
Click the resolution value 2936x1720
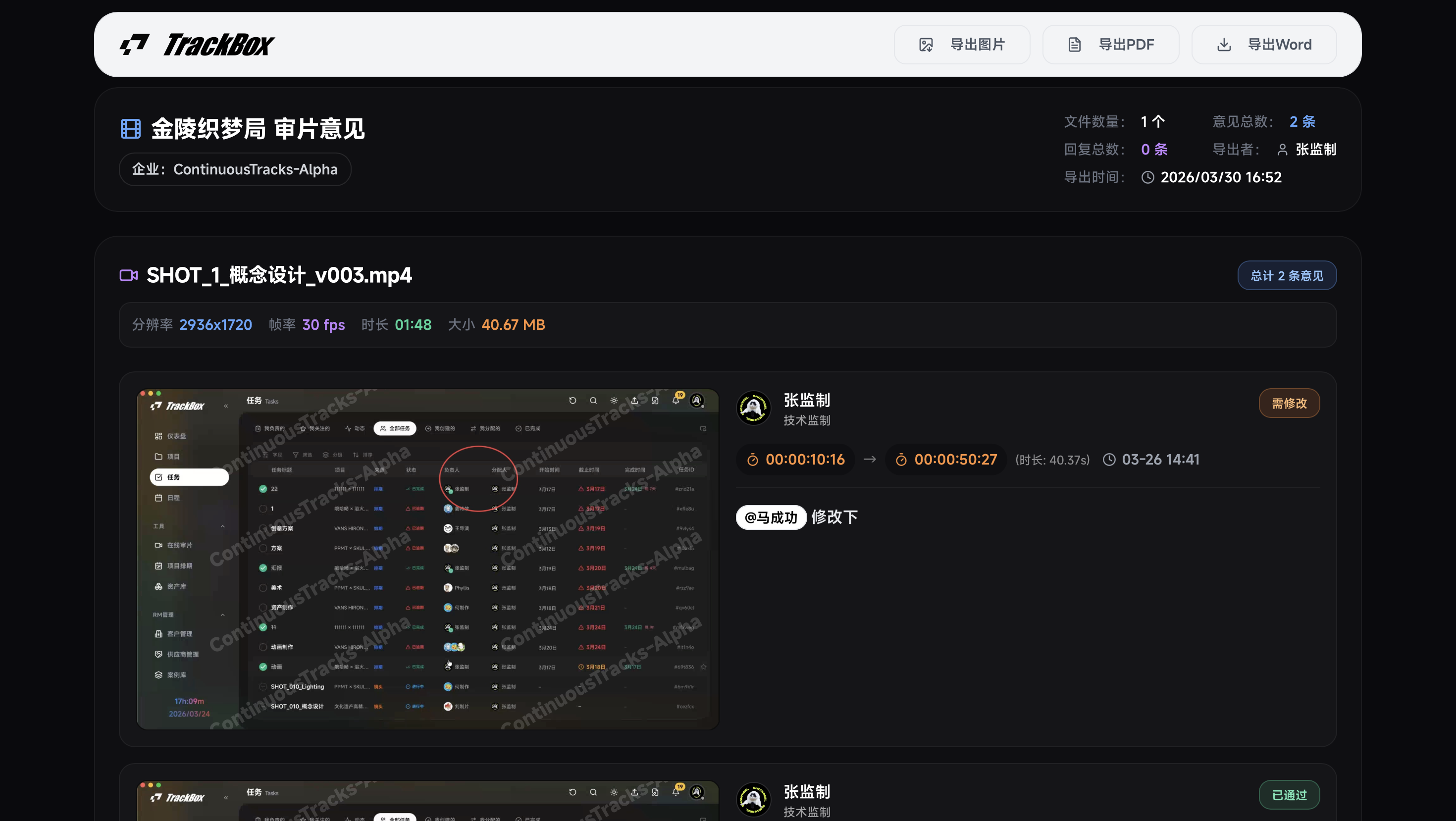click(215, 325)
